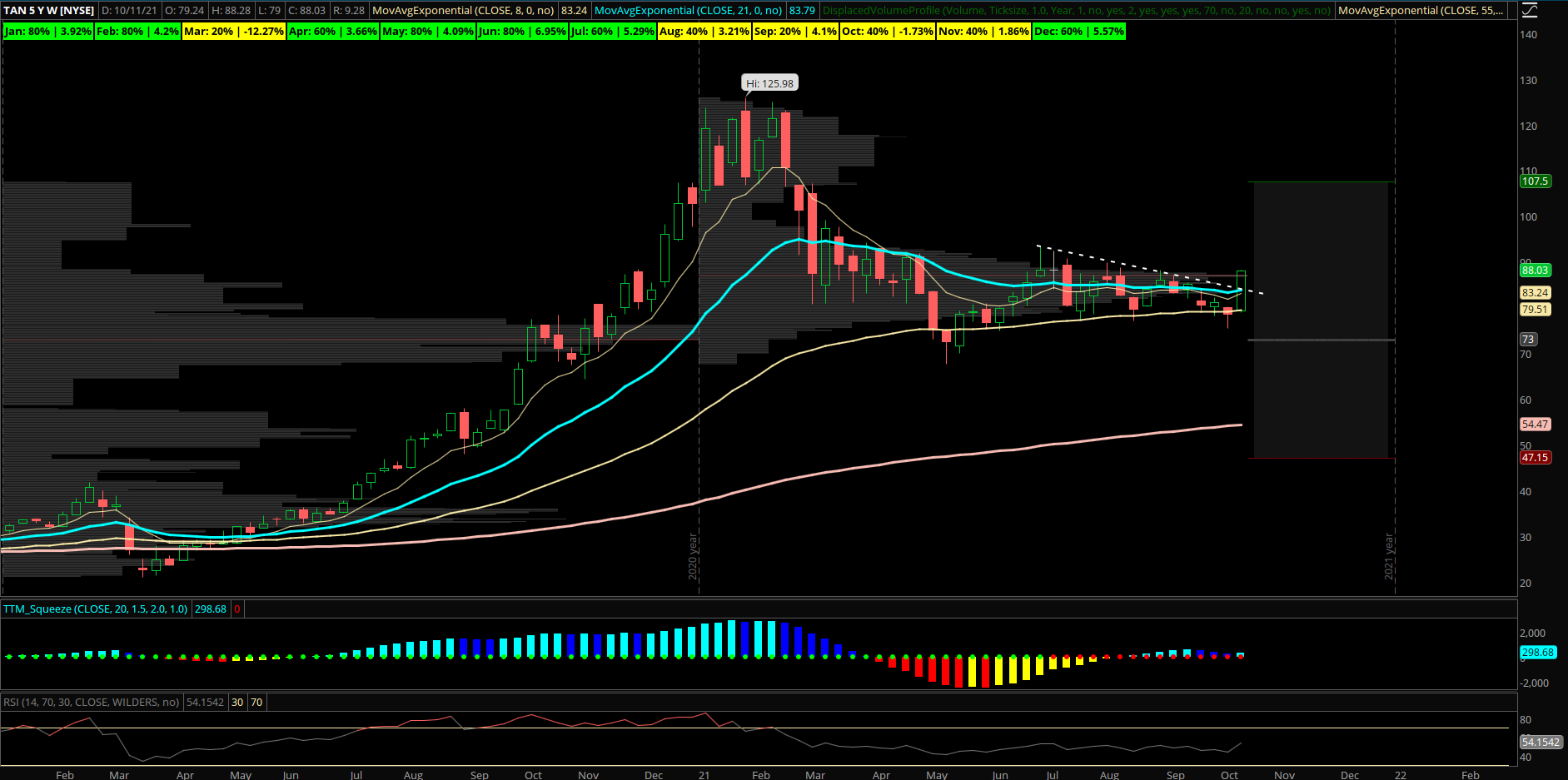Click the O: 79.24 open value
The height and width of the screenshot is (780, 1568).
click(x=184, y=11)
